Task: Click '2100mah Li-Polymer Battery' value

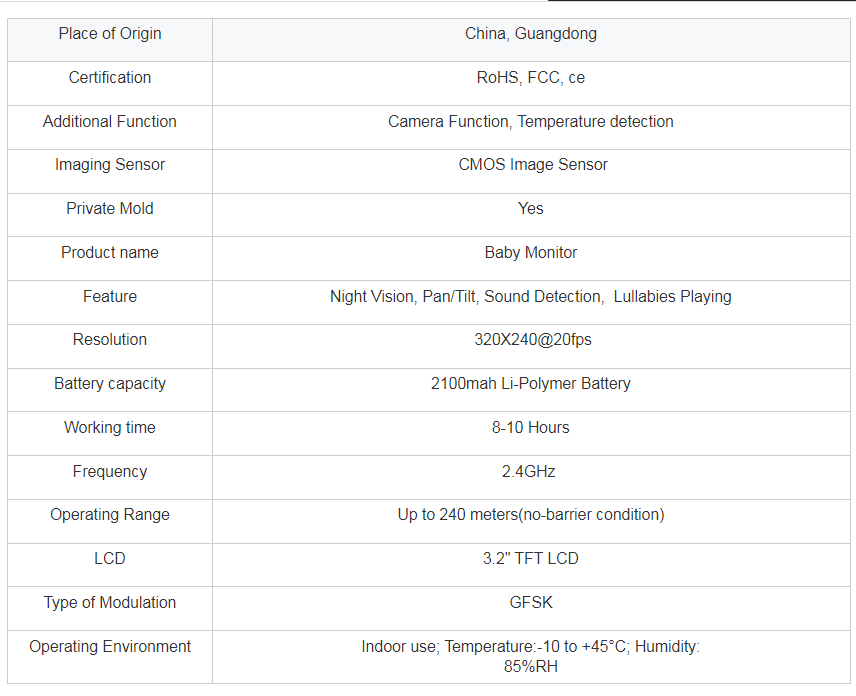Action: (x=531, y=384)
